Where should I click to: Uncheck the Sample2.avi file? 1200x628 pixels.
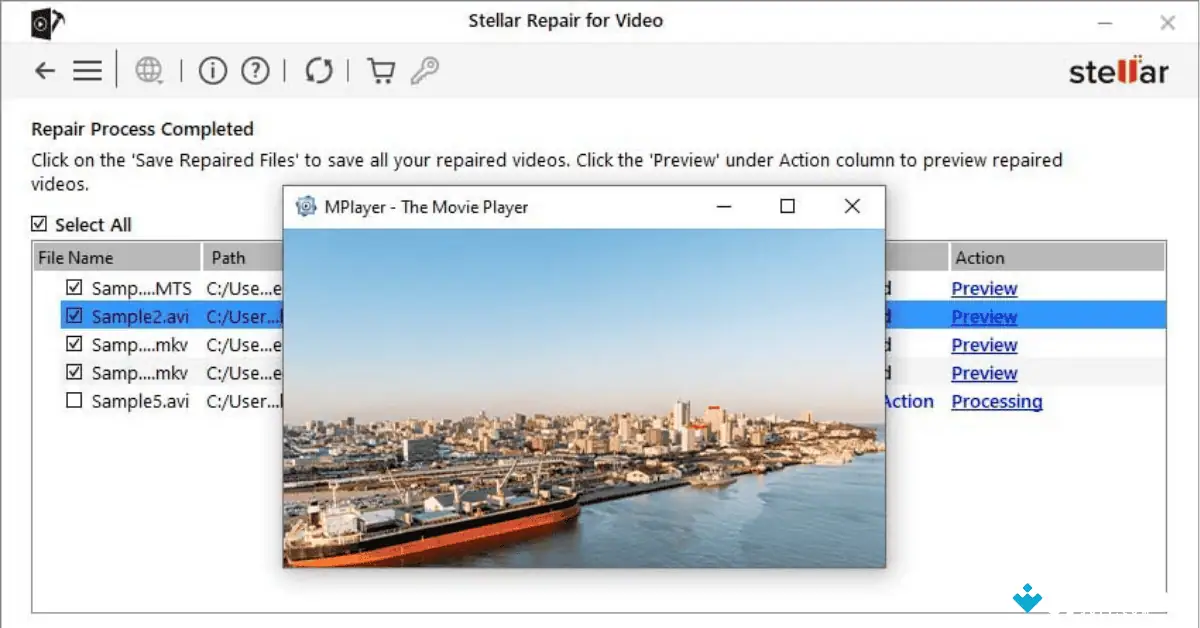click(x=75, y=315)
